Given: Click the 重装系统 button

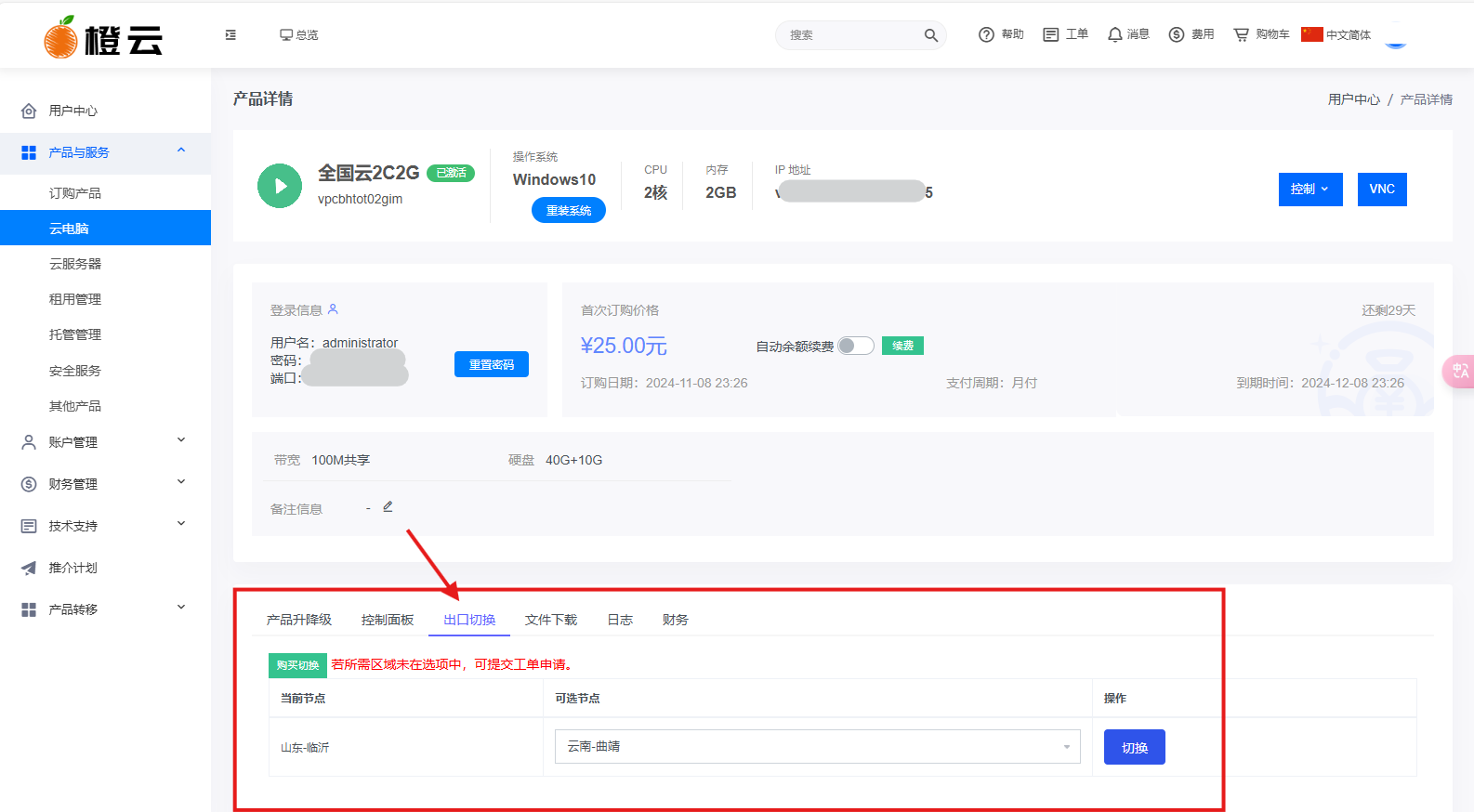Looking at the screenshot, I should pos(568,211).
